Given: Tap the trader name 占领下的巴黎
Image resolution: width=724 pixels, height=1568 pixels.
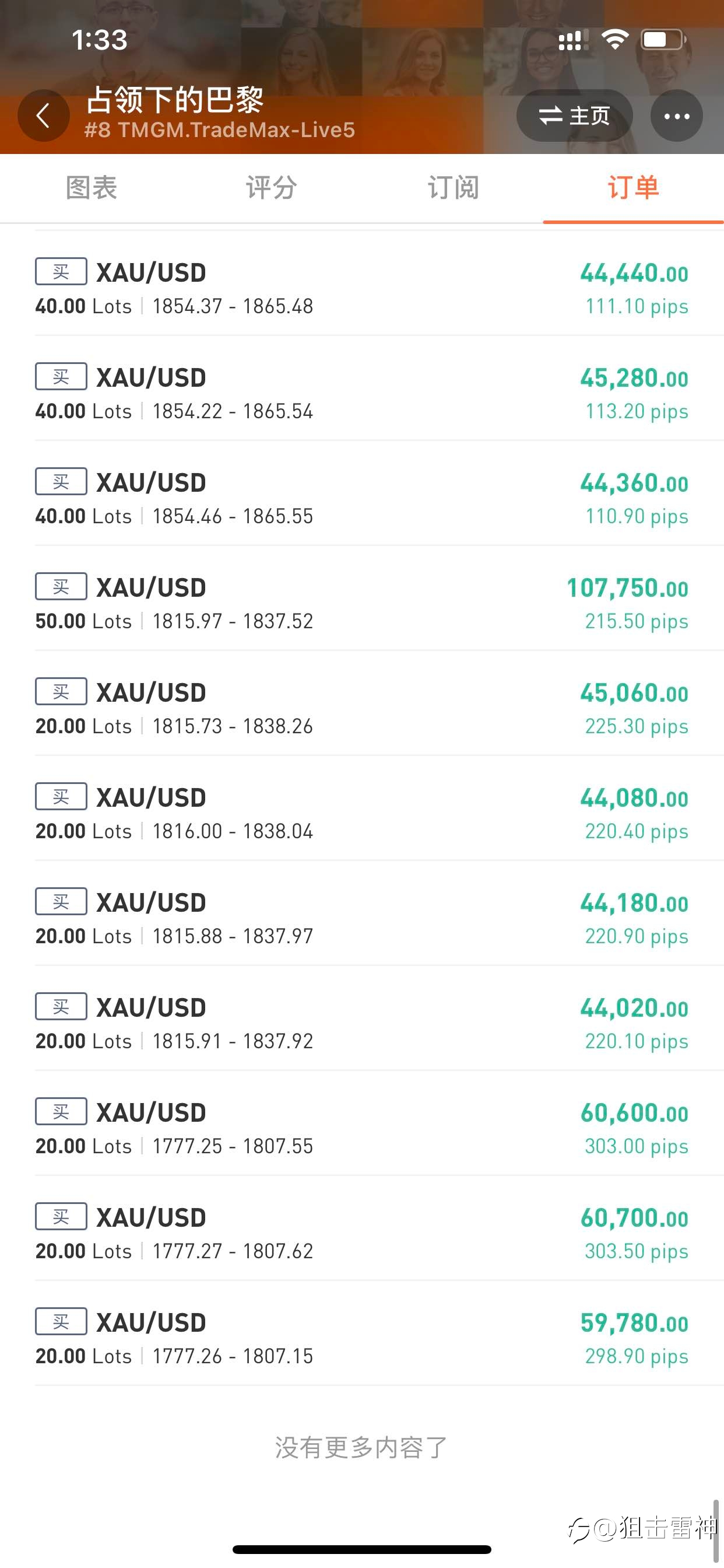Looking at the screenshot, I should click(x=175, y=100).
